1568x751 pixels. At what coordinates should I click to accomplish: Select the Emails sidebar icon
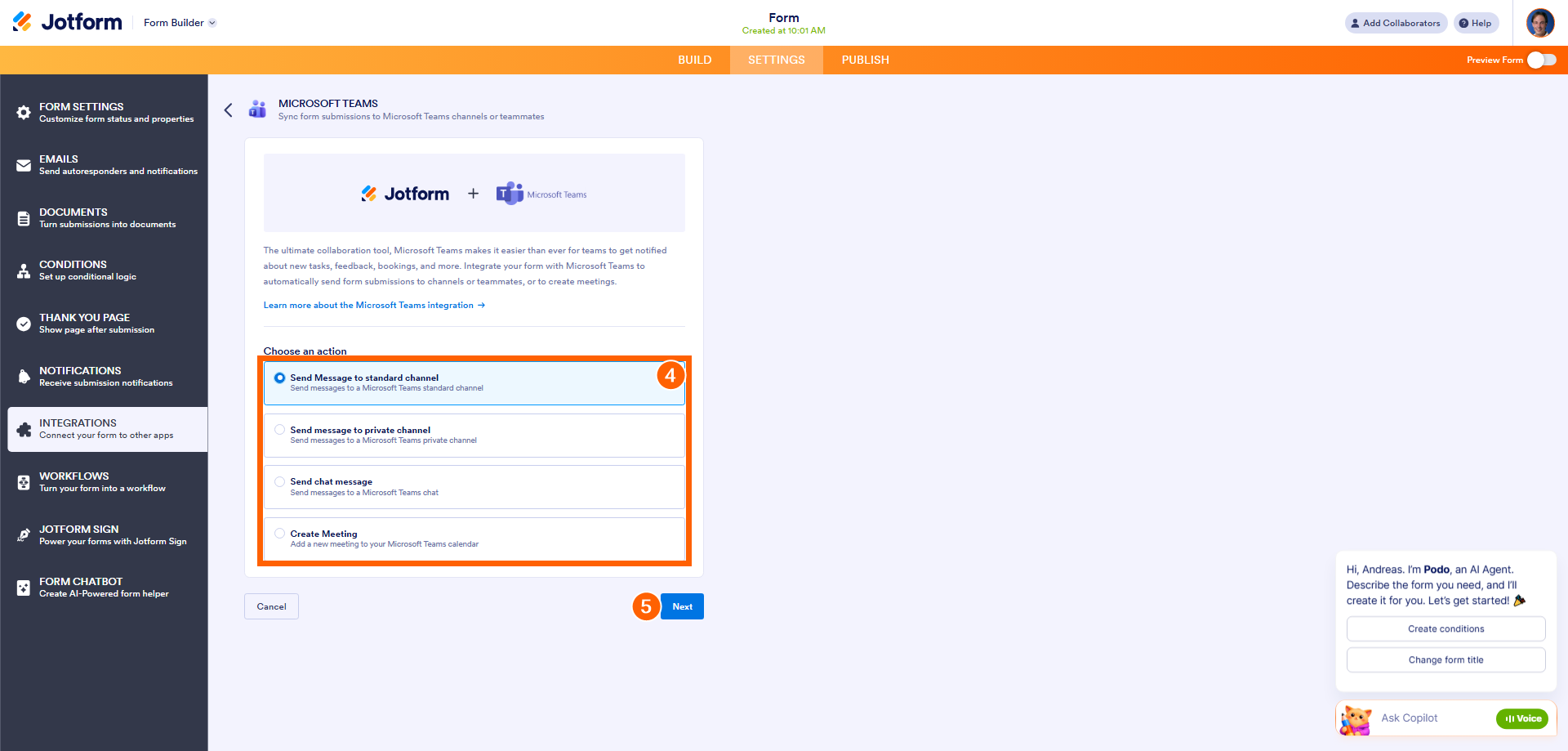[x=24, y=163]
